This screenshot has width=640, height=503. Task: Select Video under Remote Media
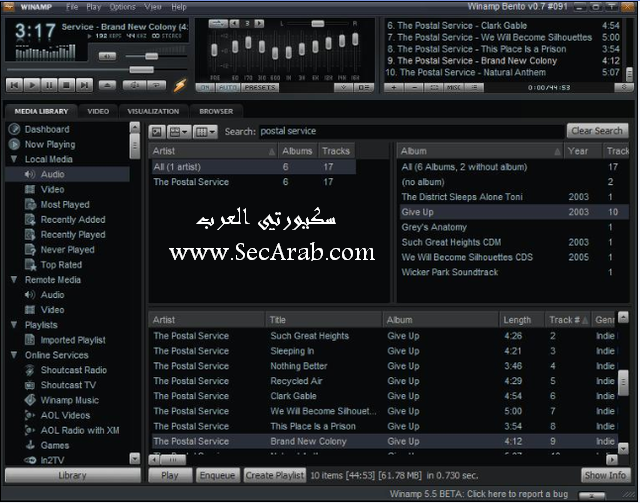[52, 310]
